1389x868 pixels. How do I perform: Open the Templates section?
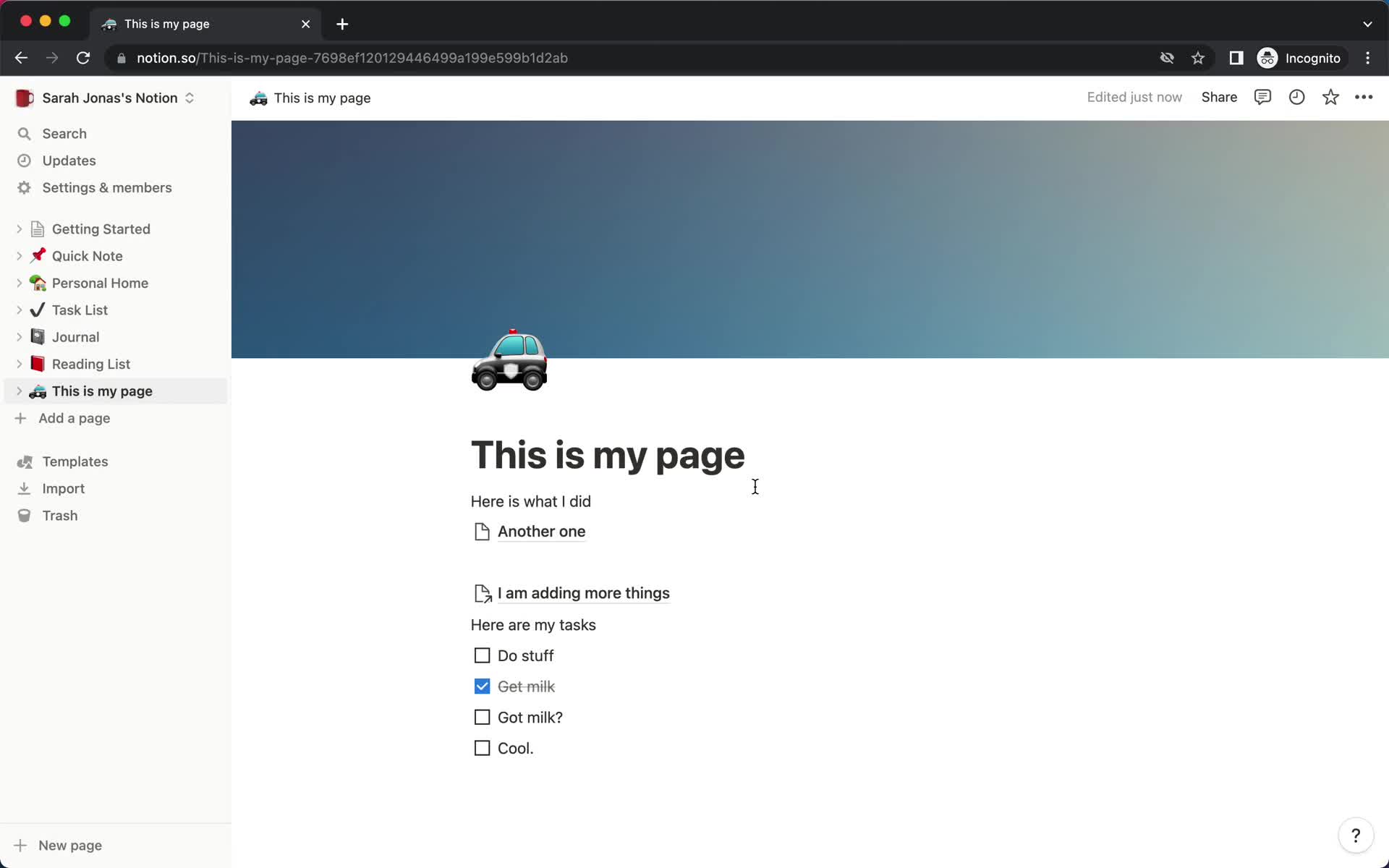(75, 461)
